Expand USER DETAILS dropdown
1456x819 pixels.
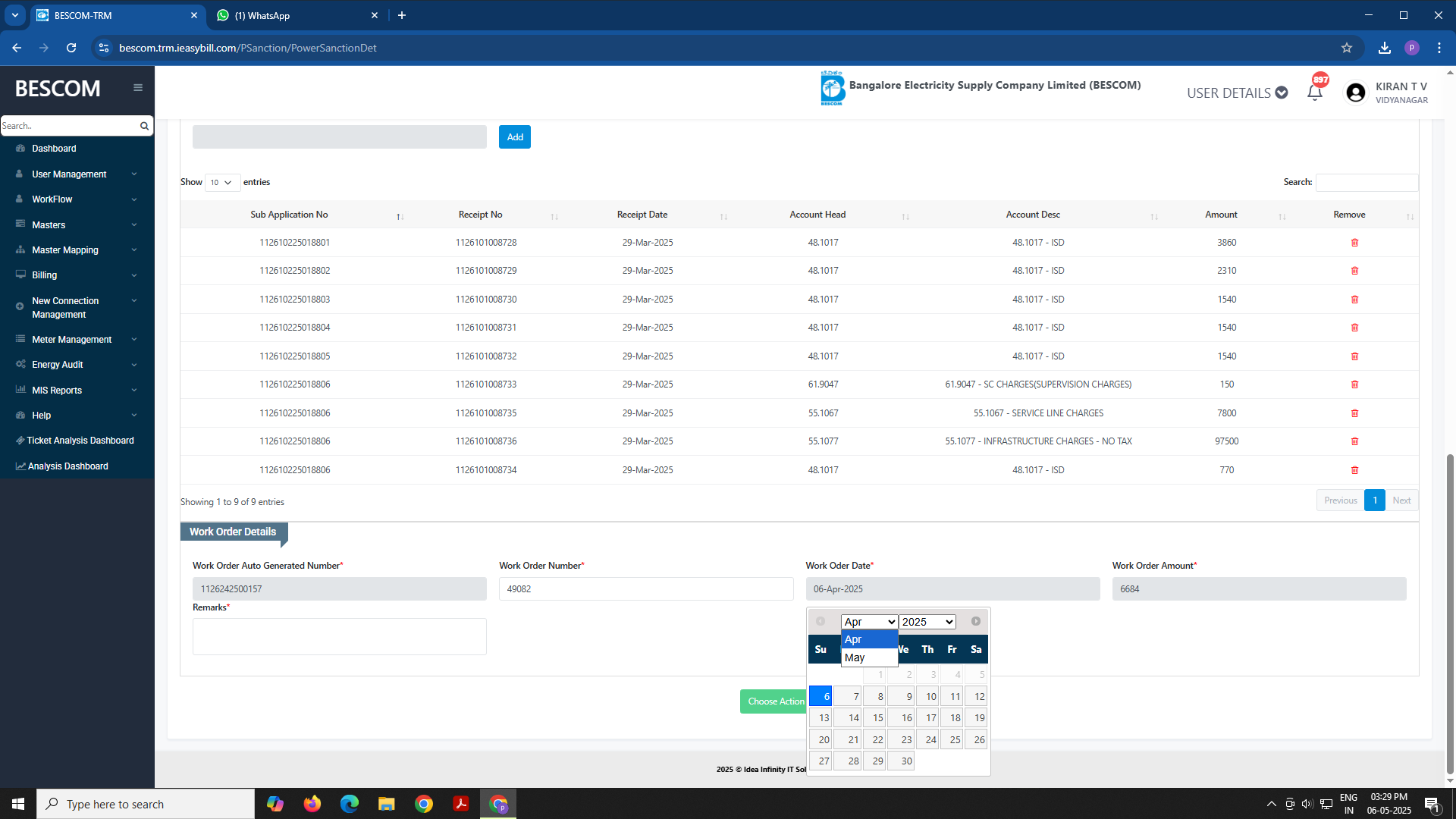click(1237, 93)
